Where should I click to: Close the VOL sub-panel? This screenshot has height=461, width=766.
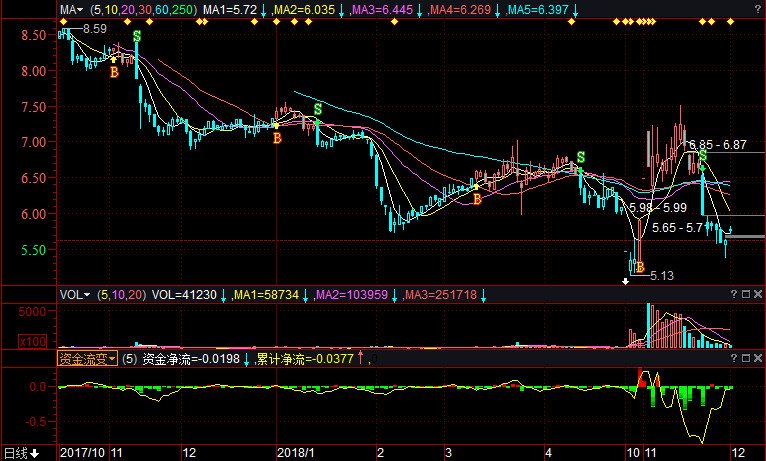coord(758,294)
